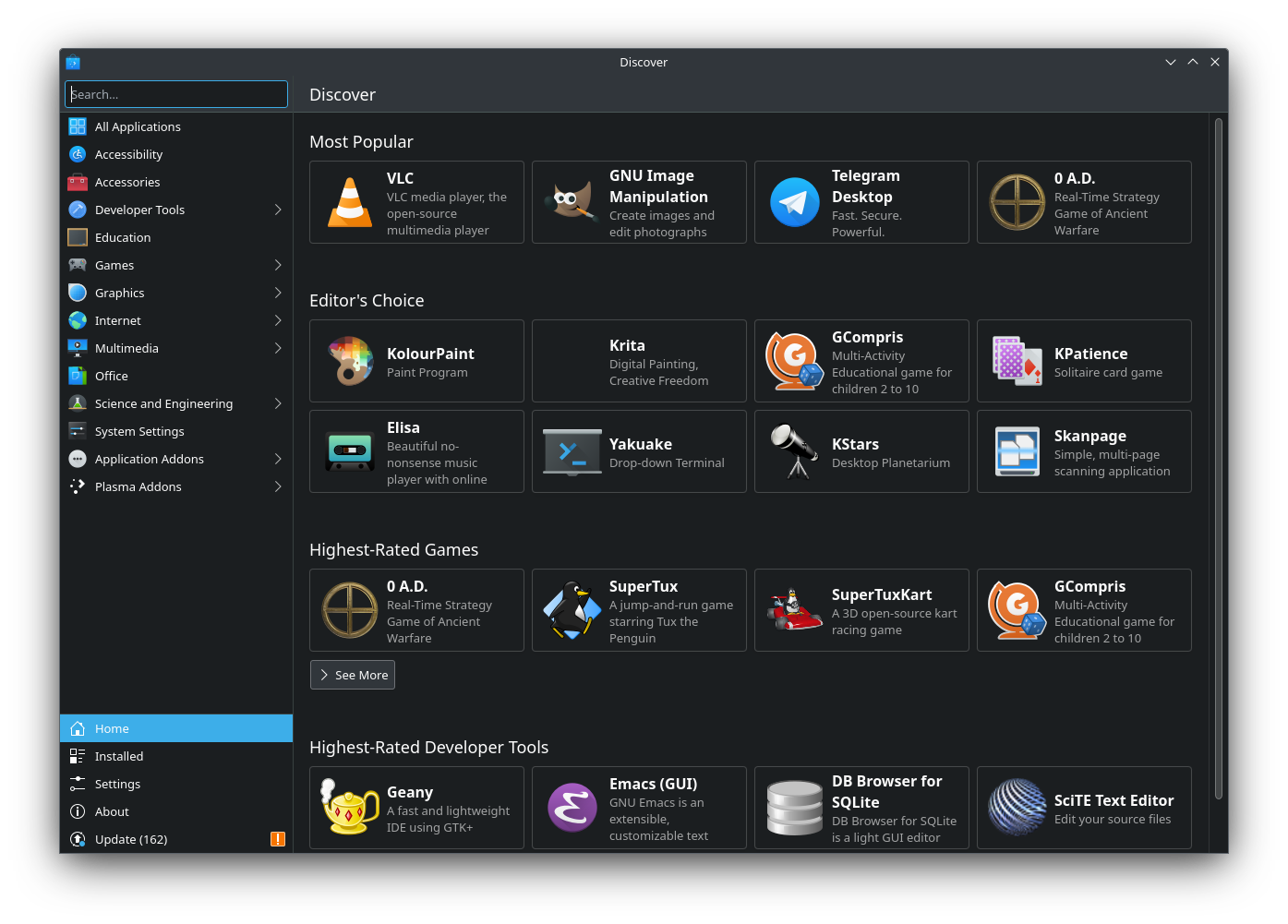This screenshot has width=1288, height=924.
Task: Expand the Science and Engineering arrow
Action: click(278, 403)
